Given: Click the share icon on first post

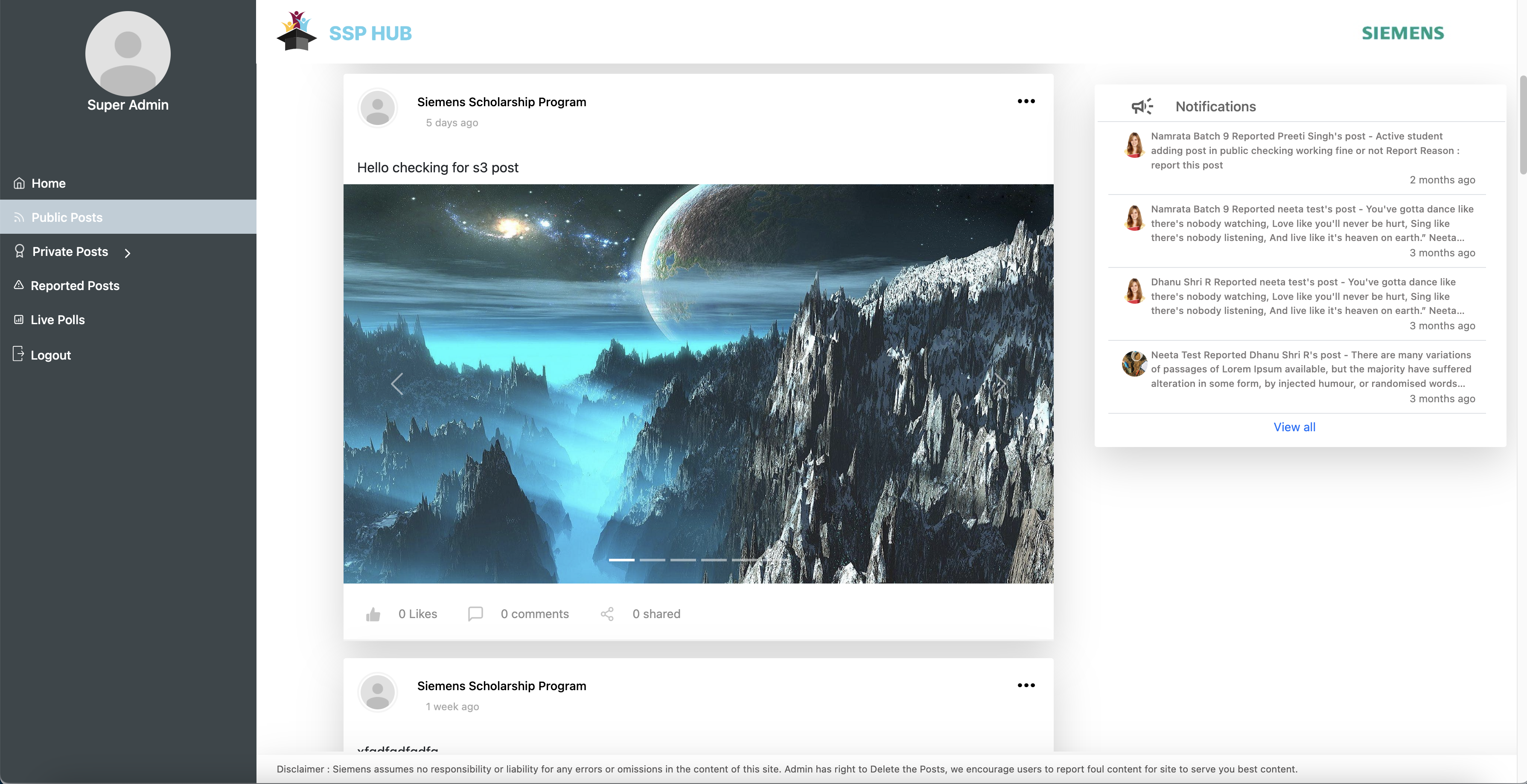Looking at the screenshot, I should tap(607, 614).
